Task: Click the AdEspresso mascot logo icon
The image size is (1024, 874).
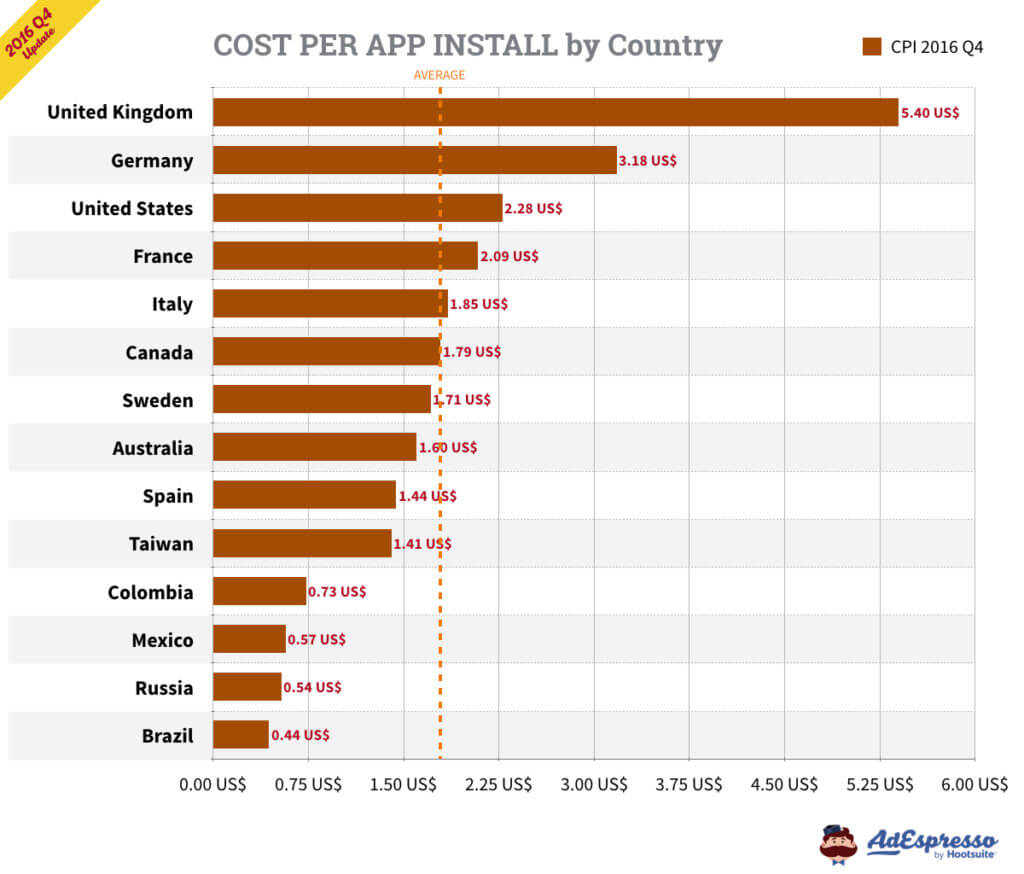Action: (838, 842)
